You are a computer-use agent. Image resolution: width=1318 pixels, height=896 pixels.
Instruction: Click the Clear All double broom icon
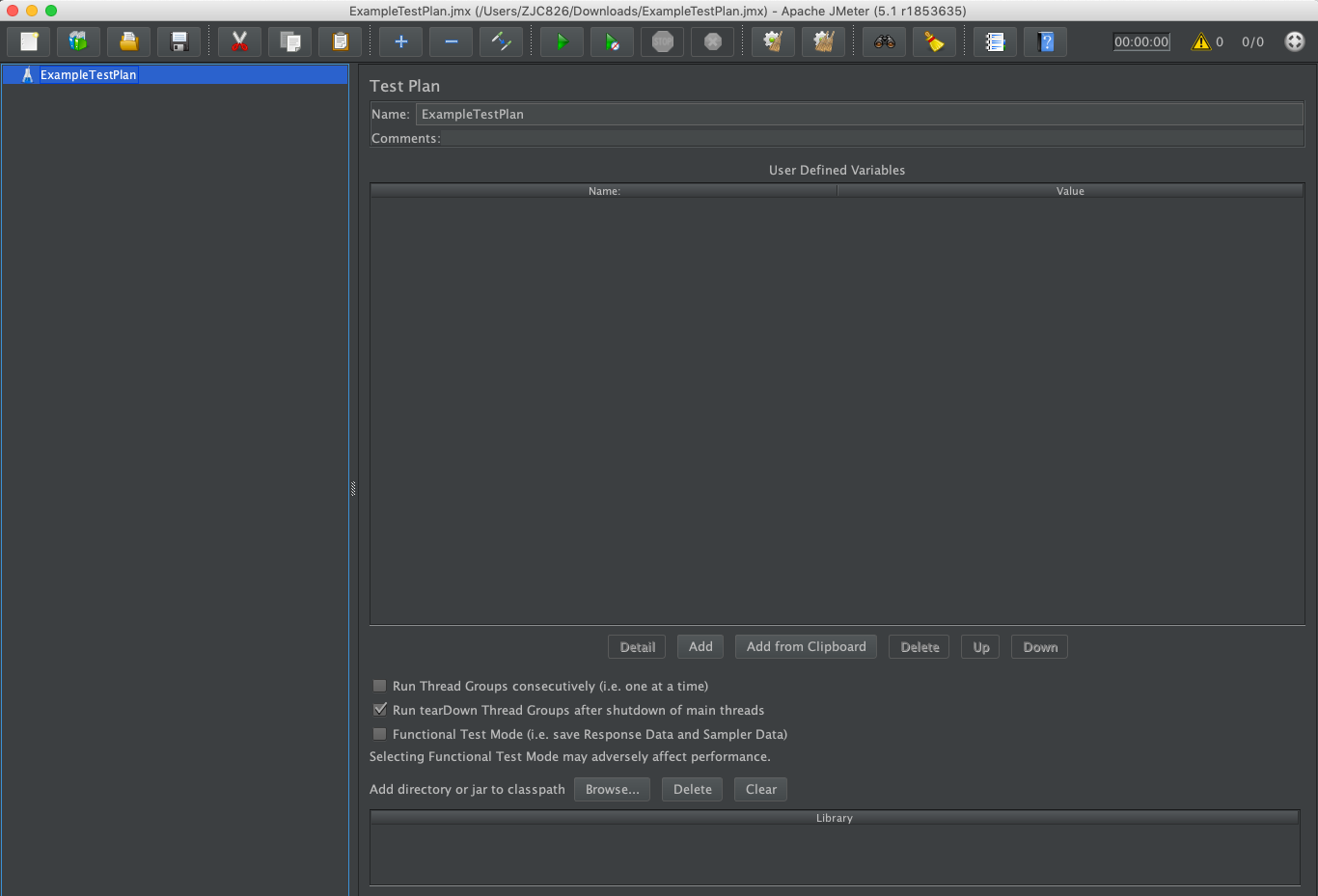click(x=824, y=41)
